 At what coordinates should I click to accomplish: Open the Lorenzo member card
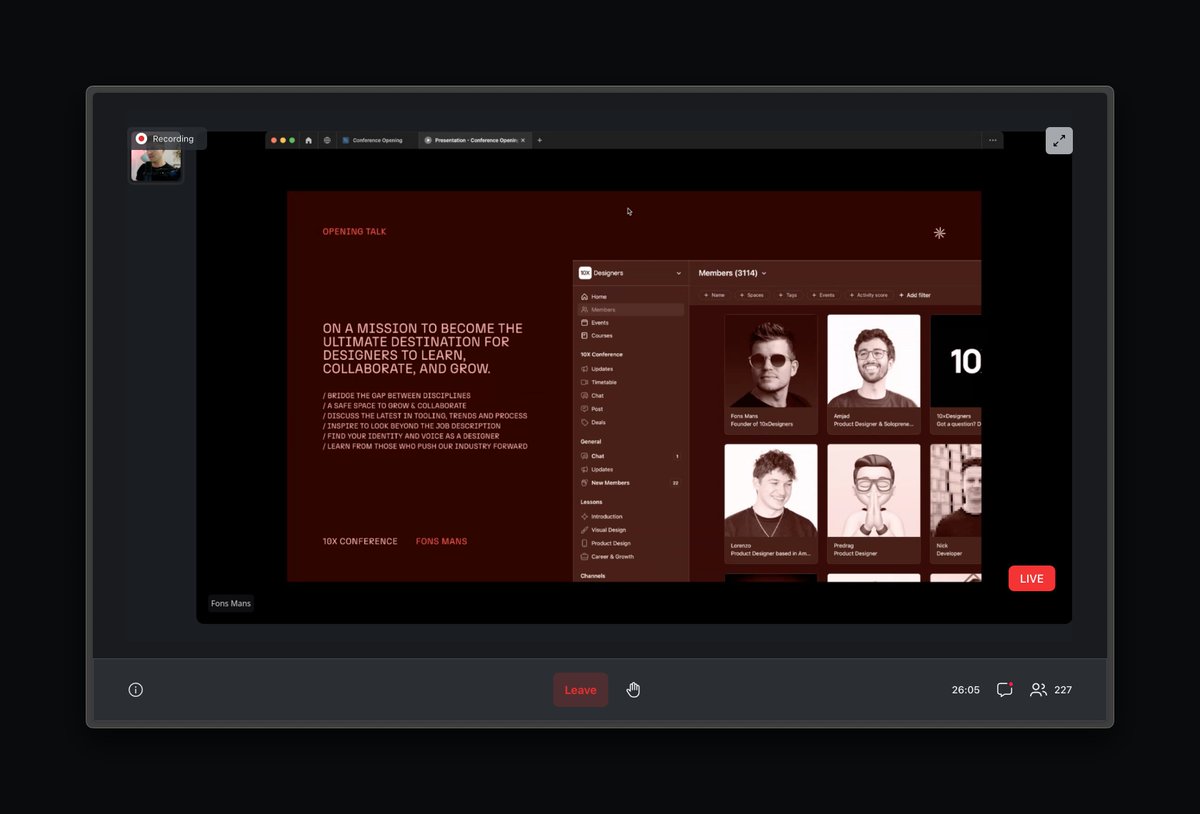click(x=770, y=504)
